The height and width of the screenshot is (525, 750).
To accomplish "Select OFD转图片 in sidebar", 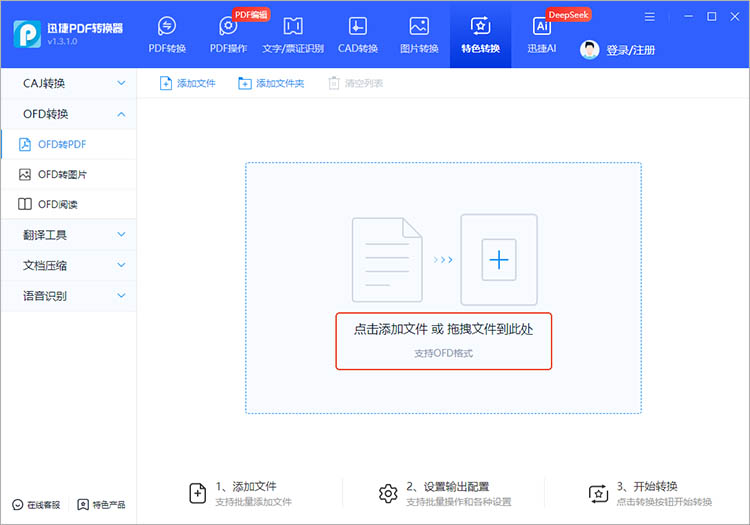I will pos(69,175).
